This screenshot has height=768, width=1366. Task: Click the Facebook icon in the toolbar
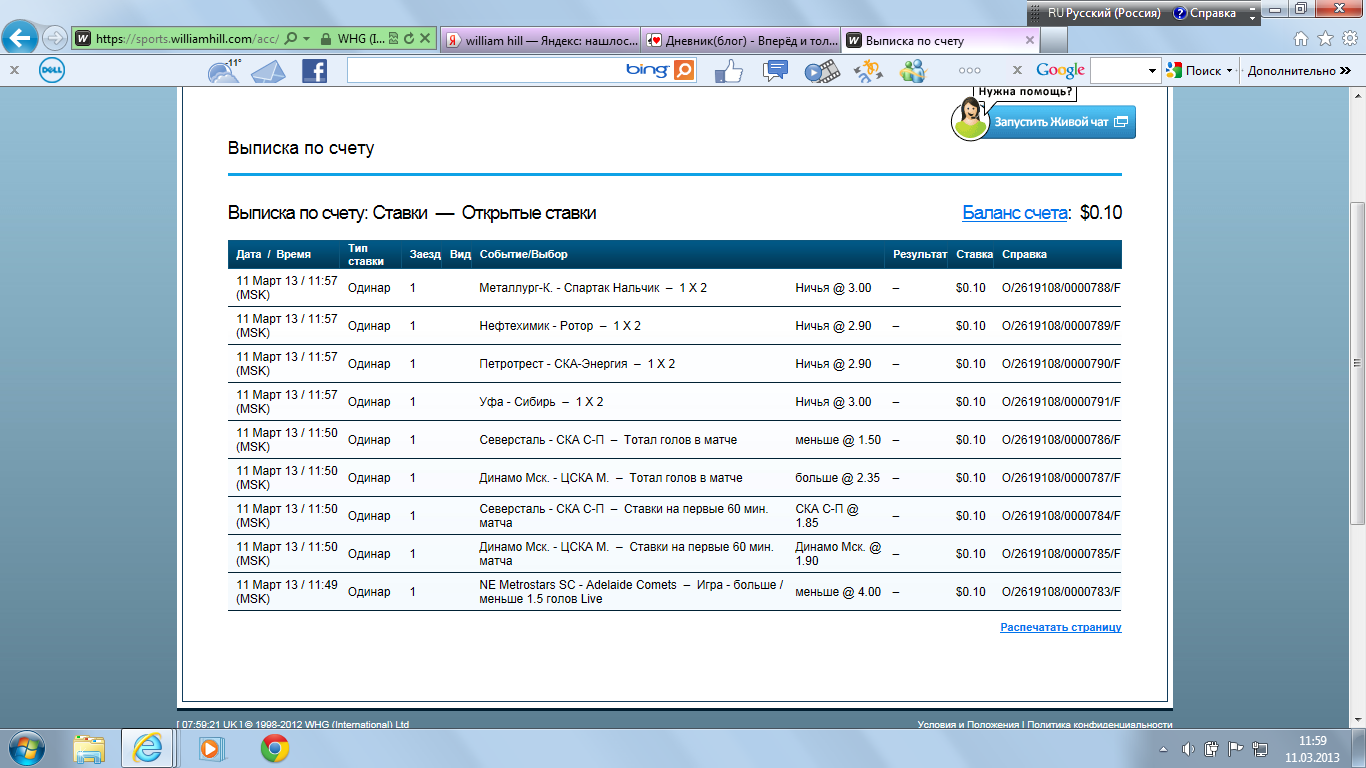click(314, 71)
